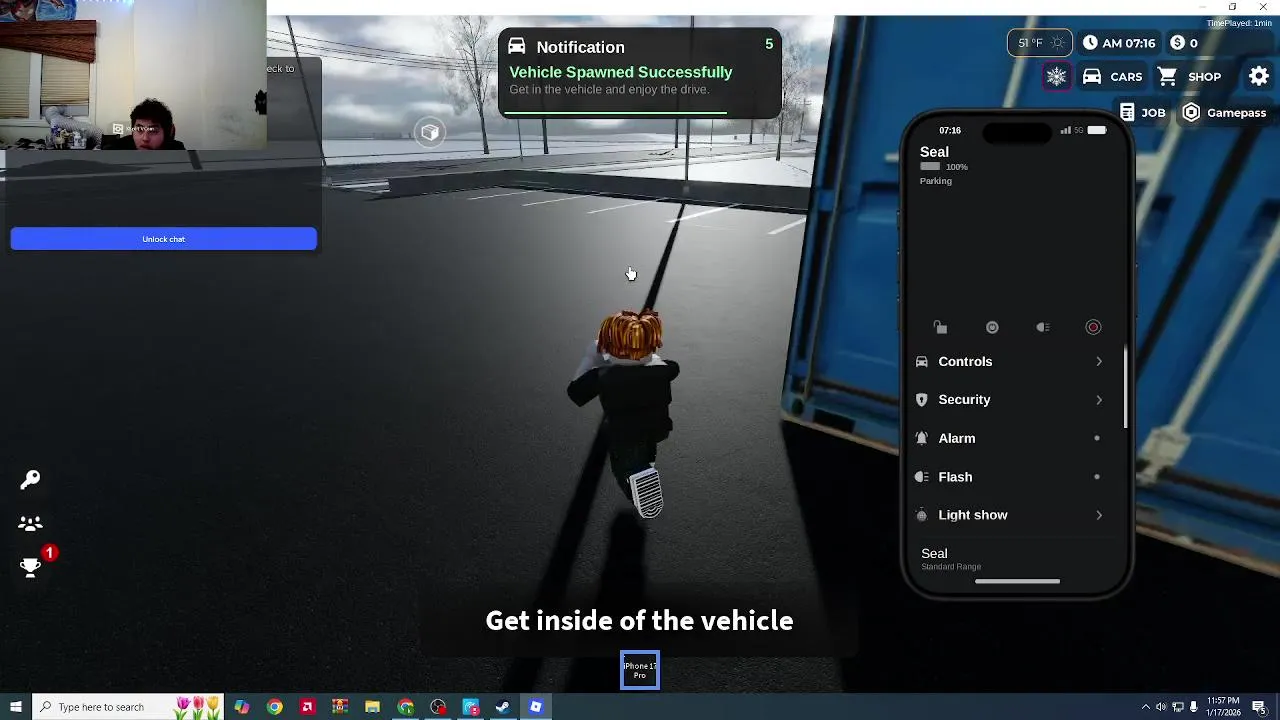This screenshot has width=1280, height=720.
Task: Click the Seal Standard Range label
Action: 950,559
